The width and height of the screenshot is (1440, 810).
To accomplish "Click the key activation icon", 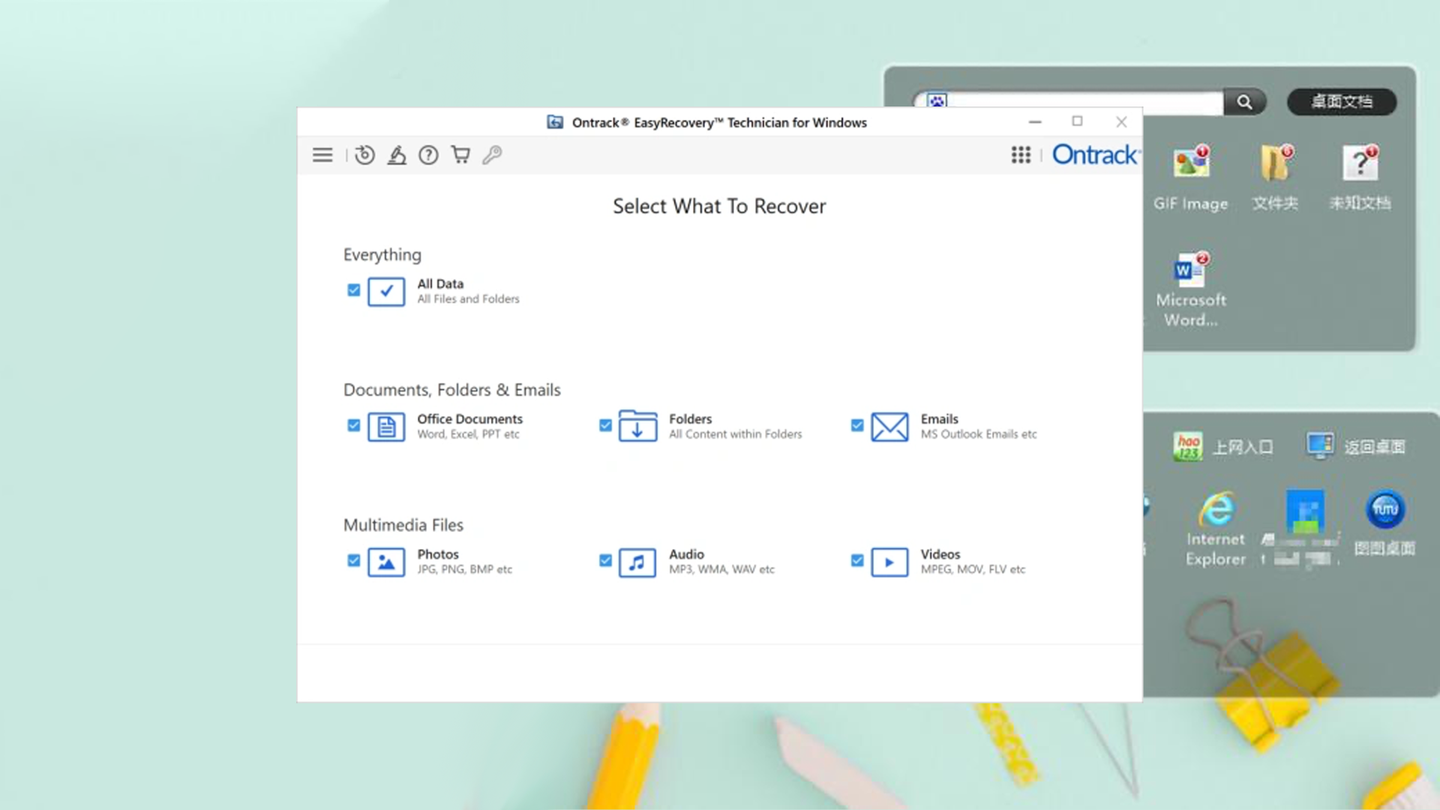I will [x=492, y=155].
